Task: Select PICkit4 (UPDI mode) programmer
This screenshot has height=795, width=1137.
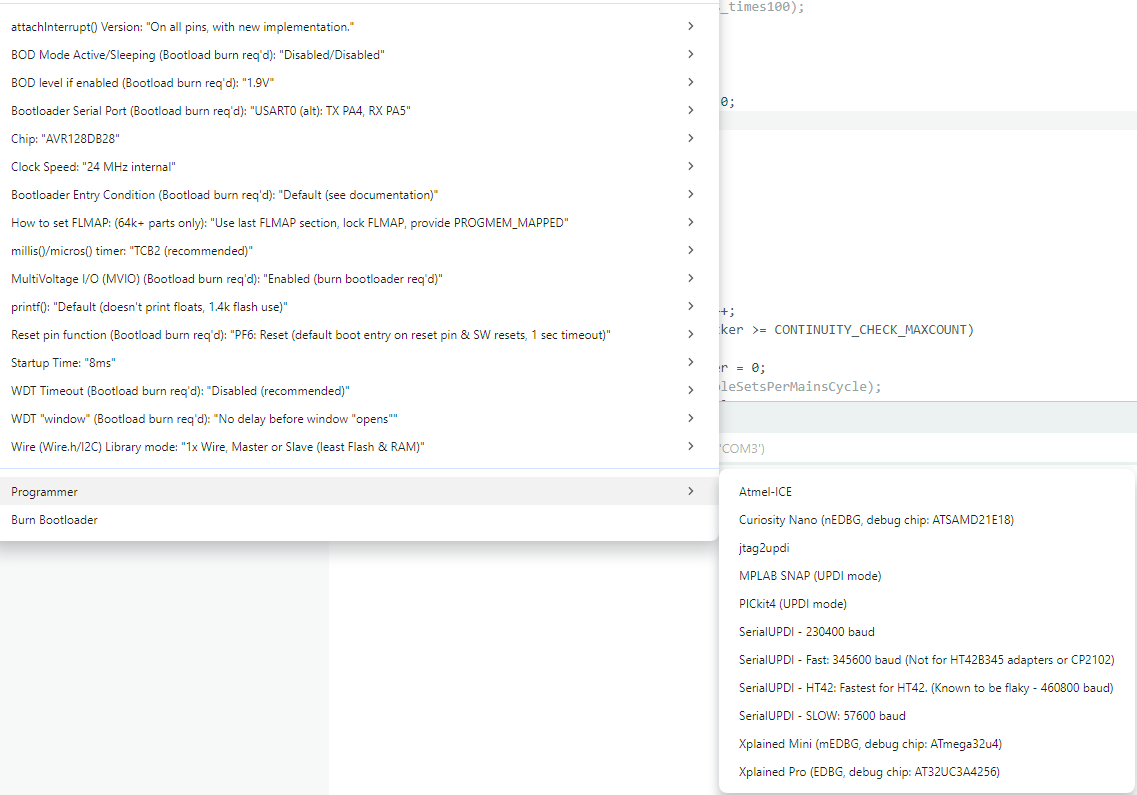Action: pyautogui.click(x=792, y=604)
